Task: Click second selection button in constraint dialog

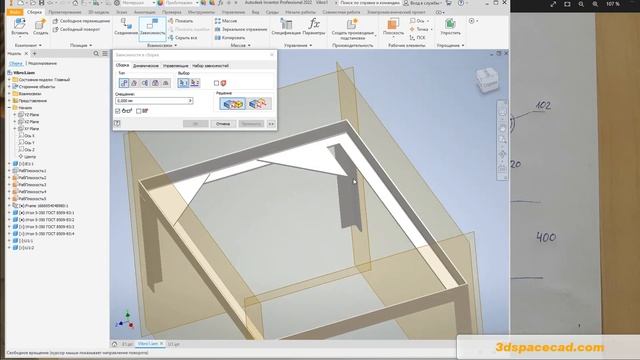Action: [x=195, y=83]
